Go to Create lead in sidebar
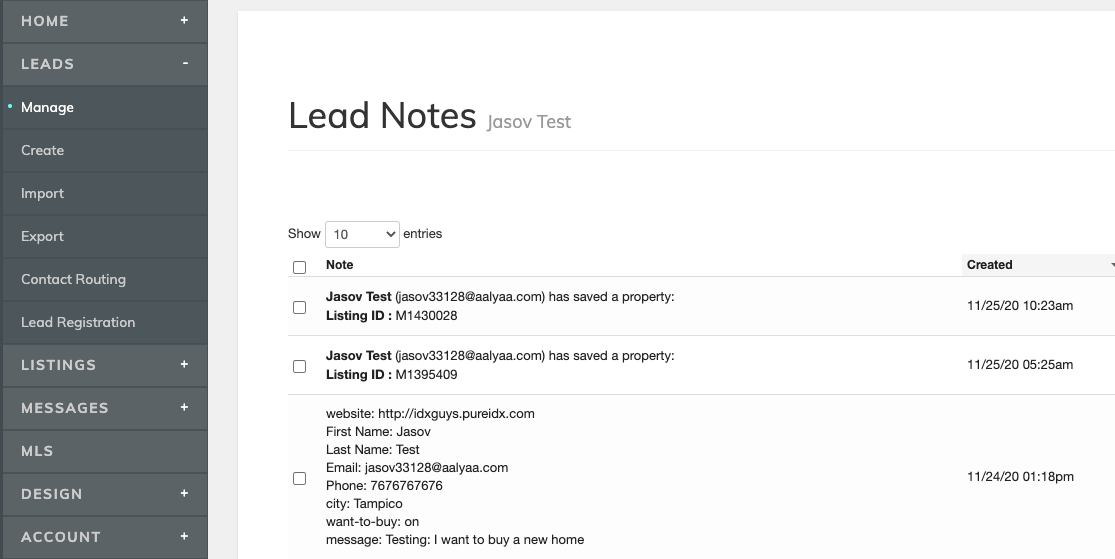Viewport: 1115px width, 559px height. tap(42, 150)
